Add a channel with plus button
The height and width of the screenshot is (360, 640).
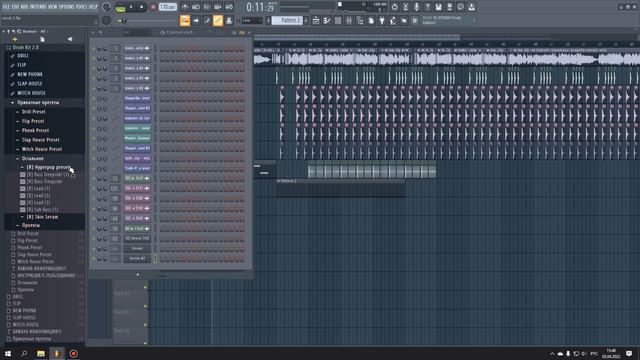click(x=138, y=275)
